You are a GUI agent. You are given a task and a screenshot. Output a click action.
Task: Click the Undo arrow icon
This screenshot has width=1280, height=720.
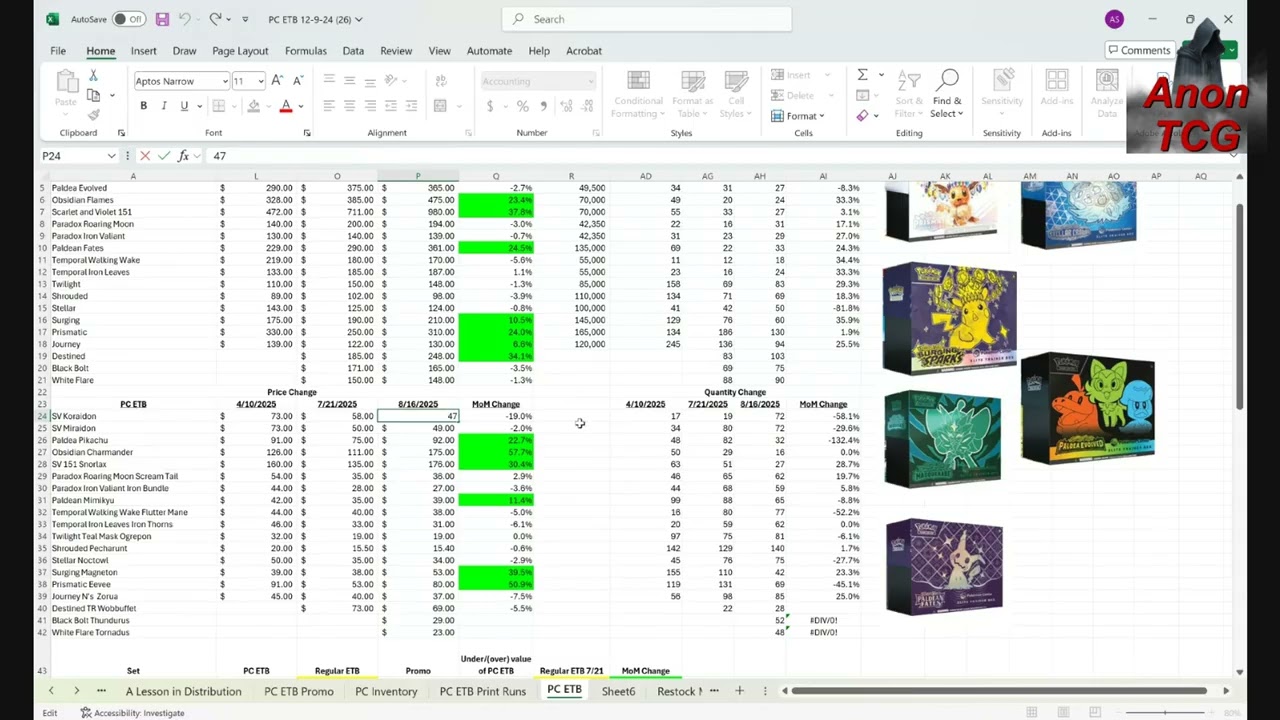pos(186,19)
